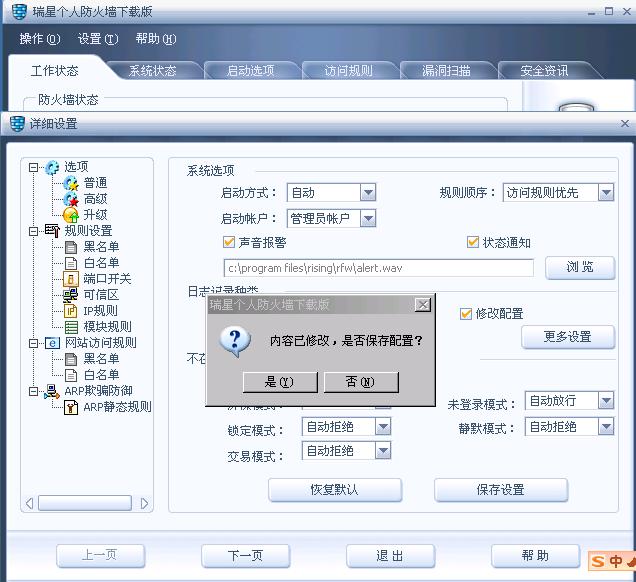Open the 操作(O) menu
Screen dimensions: 636x582
coord(40,39)
